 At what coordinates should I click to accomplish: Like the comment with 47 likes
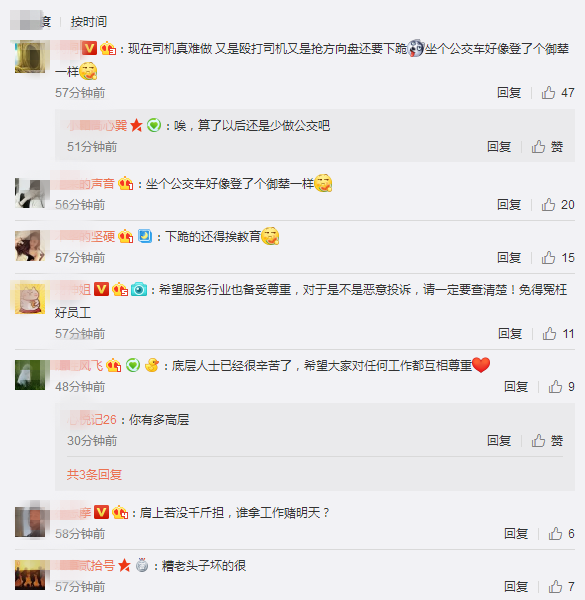pyautogui.click(x=557, y=93)
